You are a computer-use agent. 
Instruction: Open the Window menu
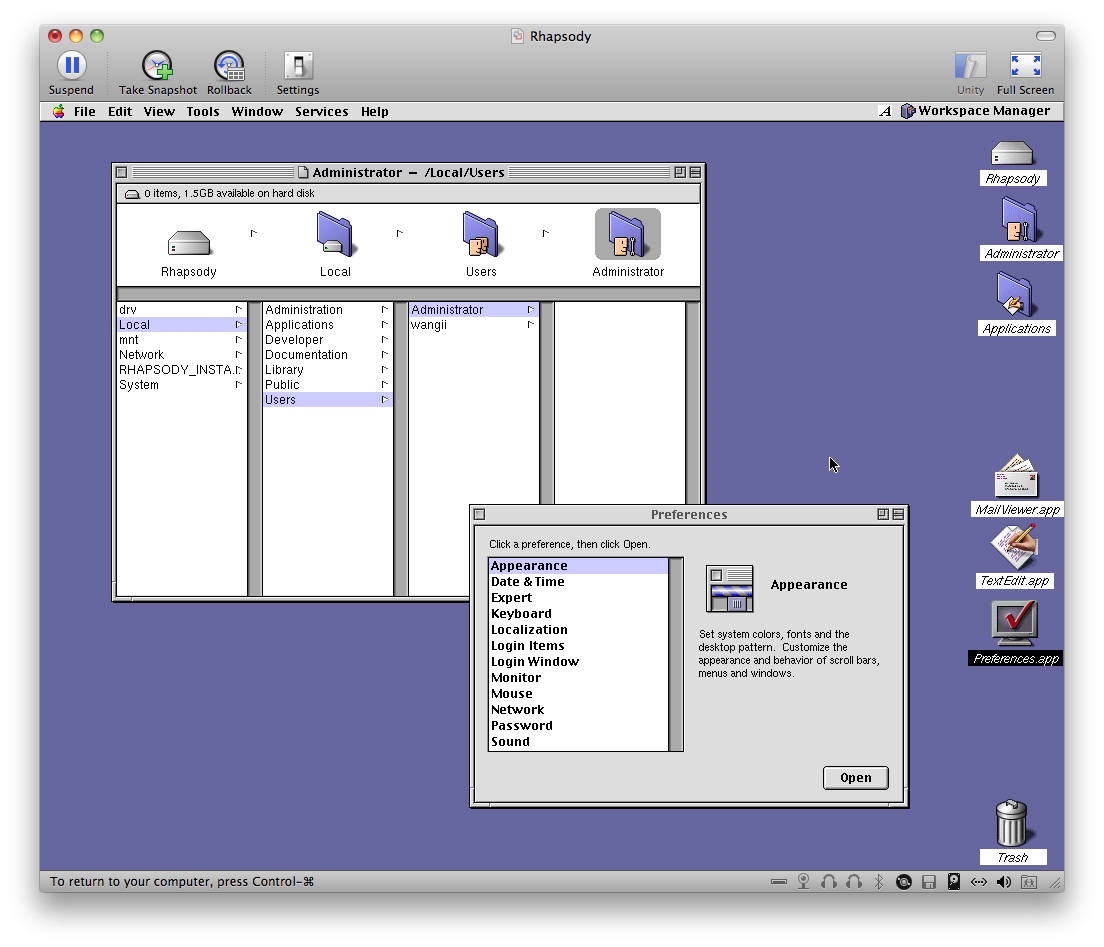(x=257, y=111)
